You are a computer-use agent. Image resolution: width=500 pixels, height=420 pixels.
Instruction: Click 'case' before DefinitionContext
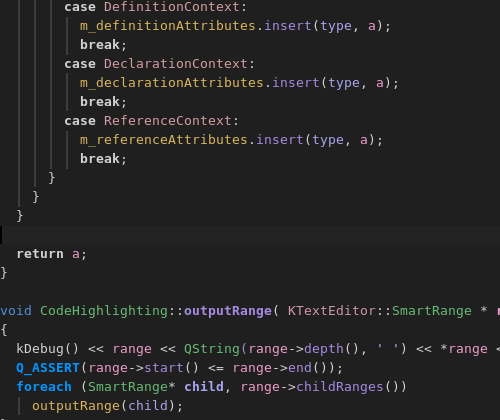(80, 7)
